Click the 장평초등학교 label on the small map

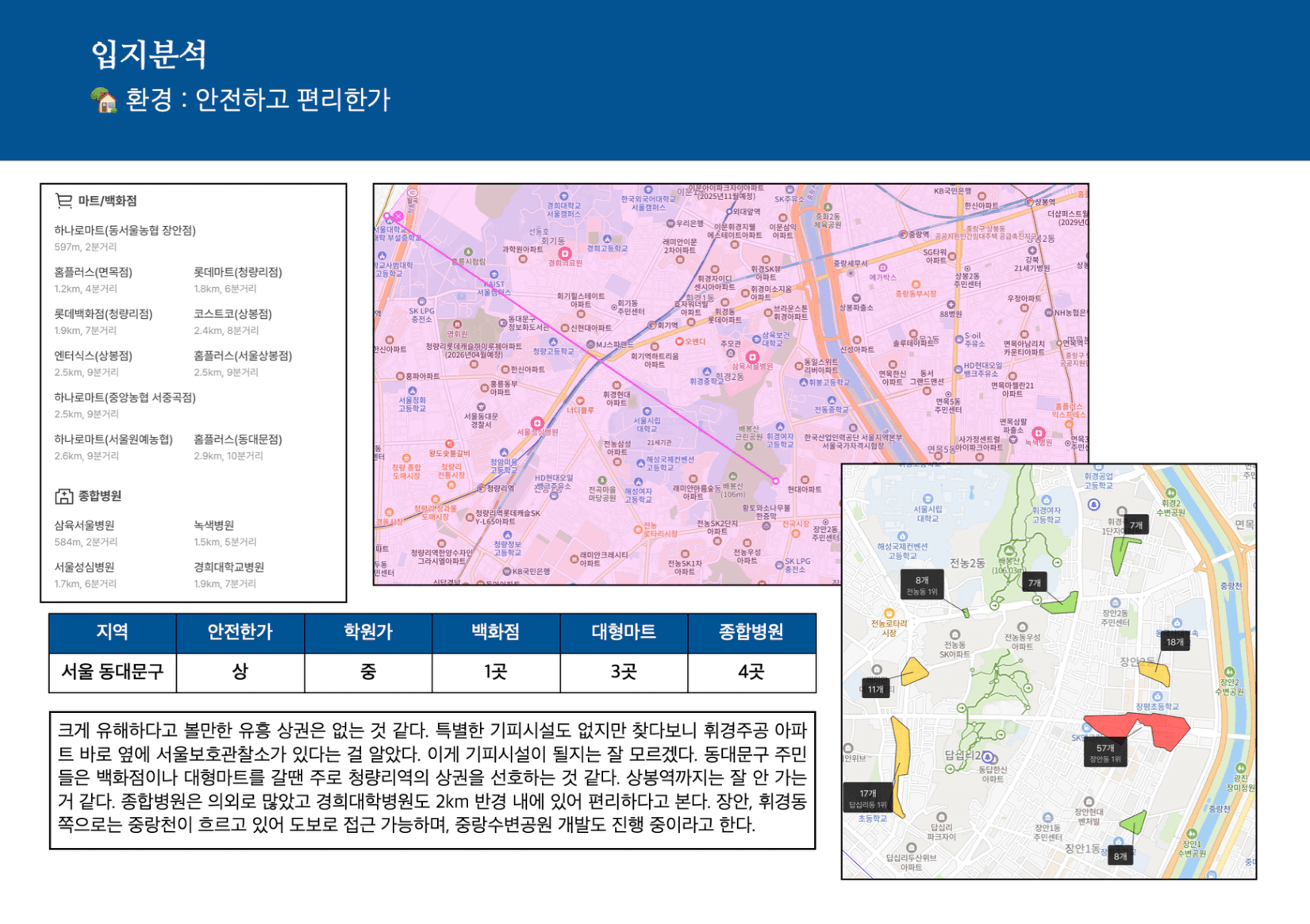pos(1157,706)
